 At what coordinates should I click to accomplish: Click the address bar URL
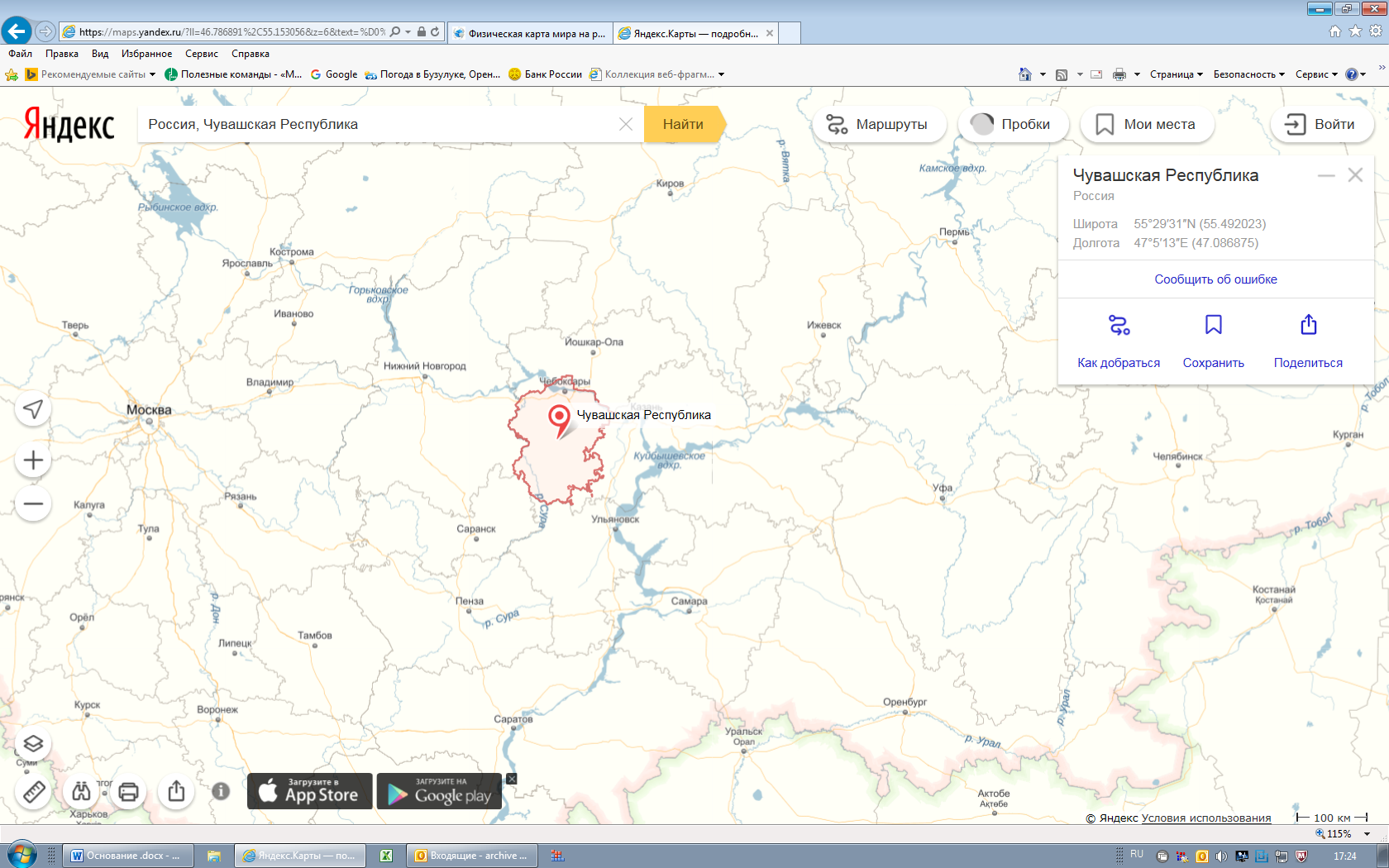click(x=231, y=32)
